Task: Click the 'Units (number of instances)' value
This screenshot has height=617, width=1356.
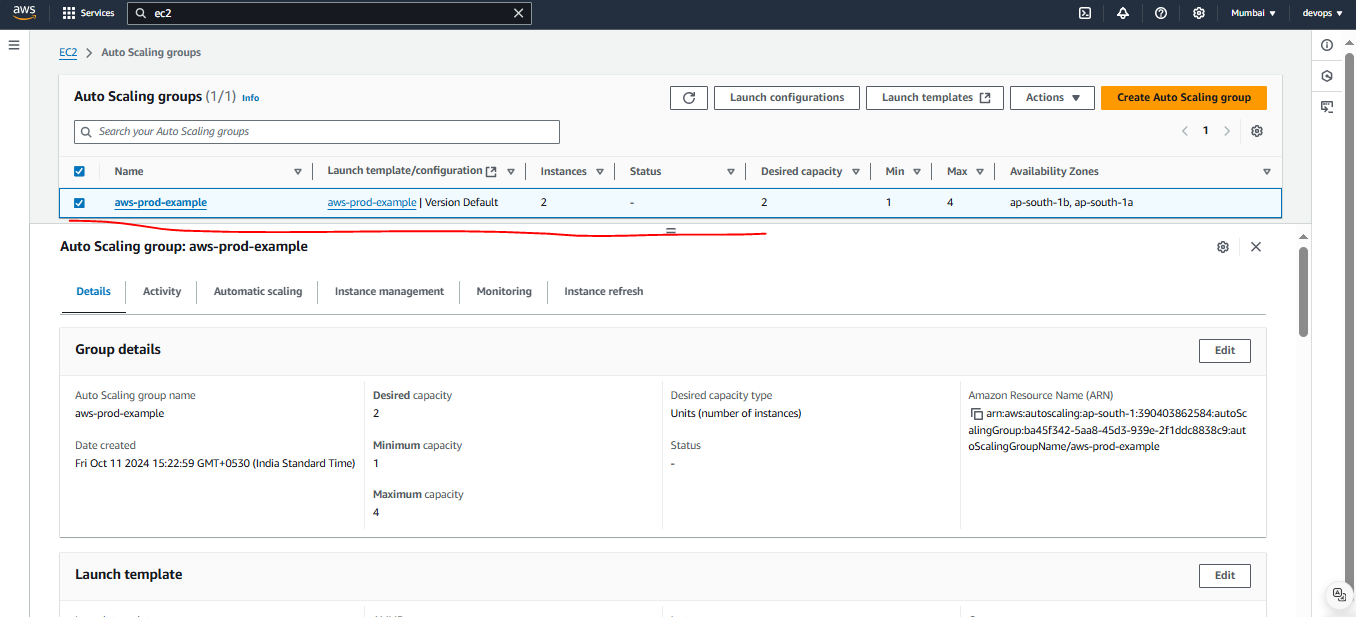Action: tap(736, 414)
